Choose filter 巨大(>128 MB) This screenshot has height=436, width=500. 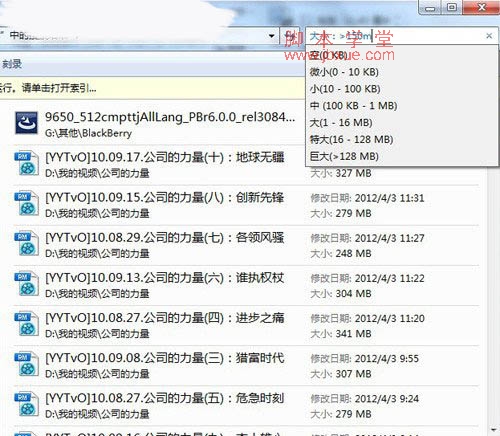click(344, 156)
